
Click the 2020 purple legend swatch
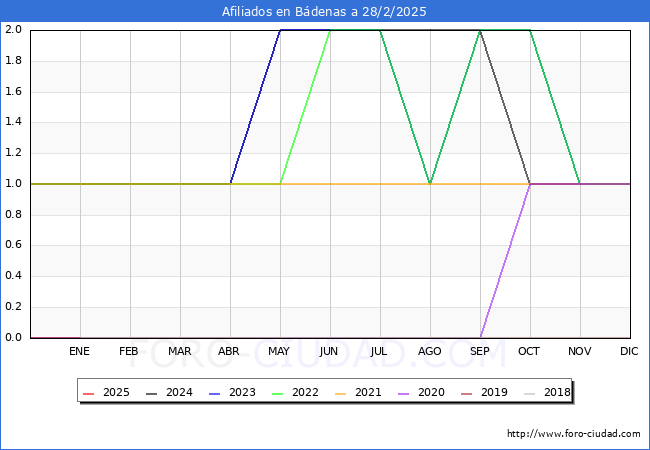point(403,393)
